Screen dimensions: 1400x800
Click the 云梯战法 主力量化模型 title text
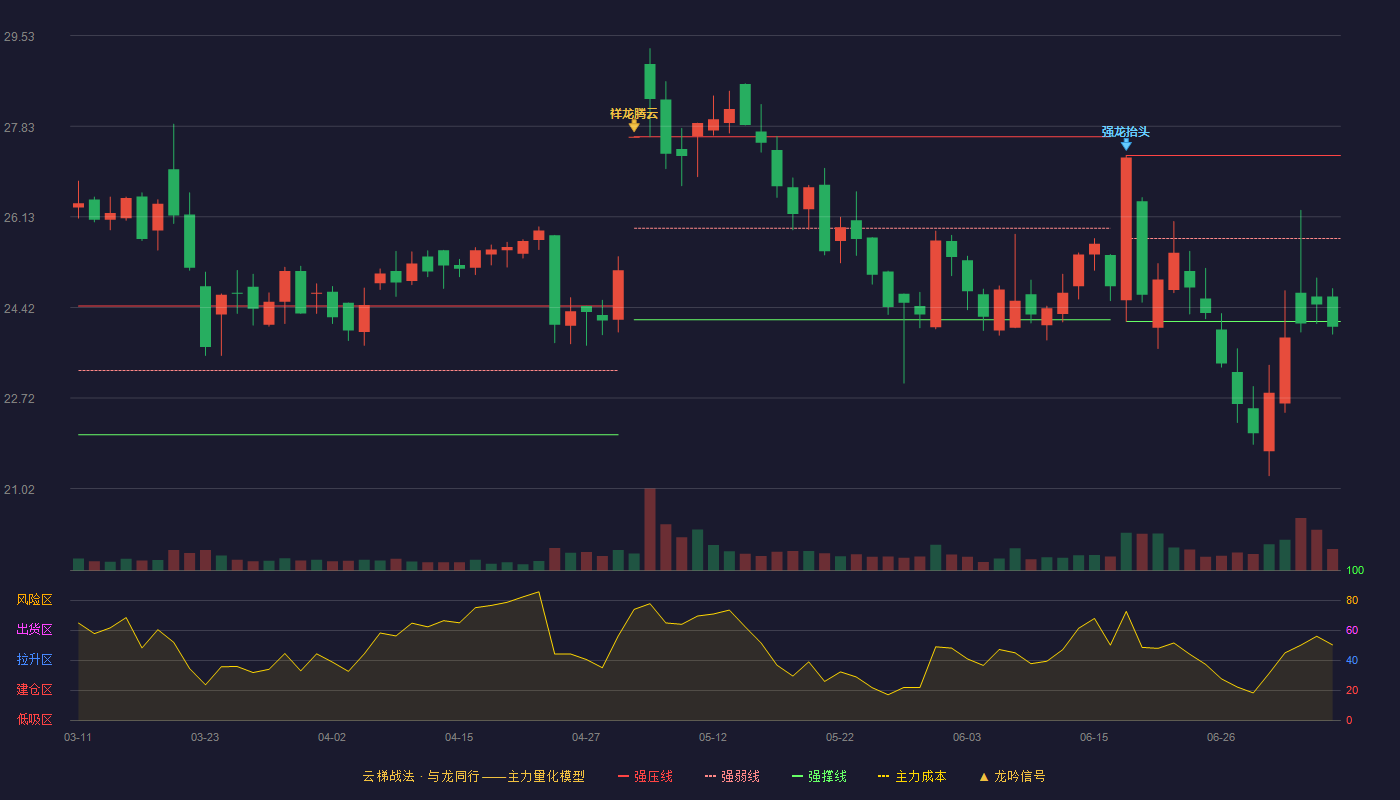pos(474,777)
